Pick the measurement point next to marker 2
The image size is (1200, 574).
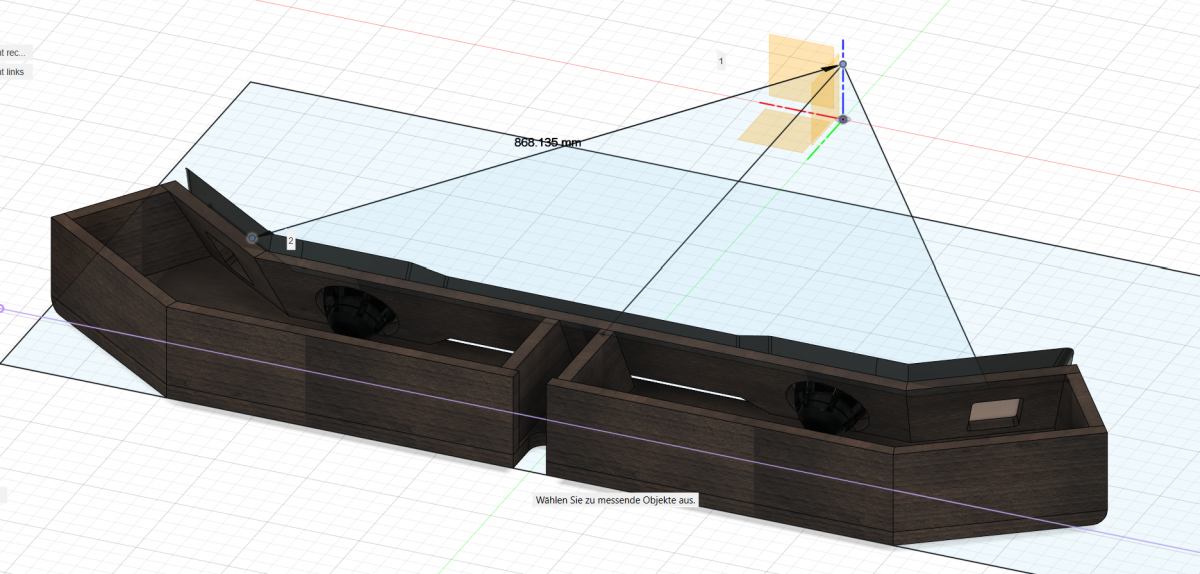(252, 238)
